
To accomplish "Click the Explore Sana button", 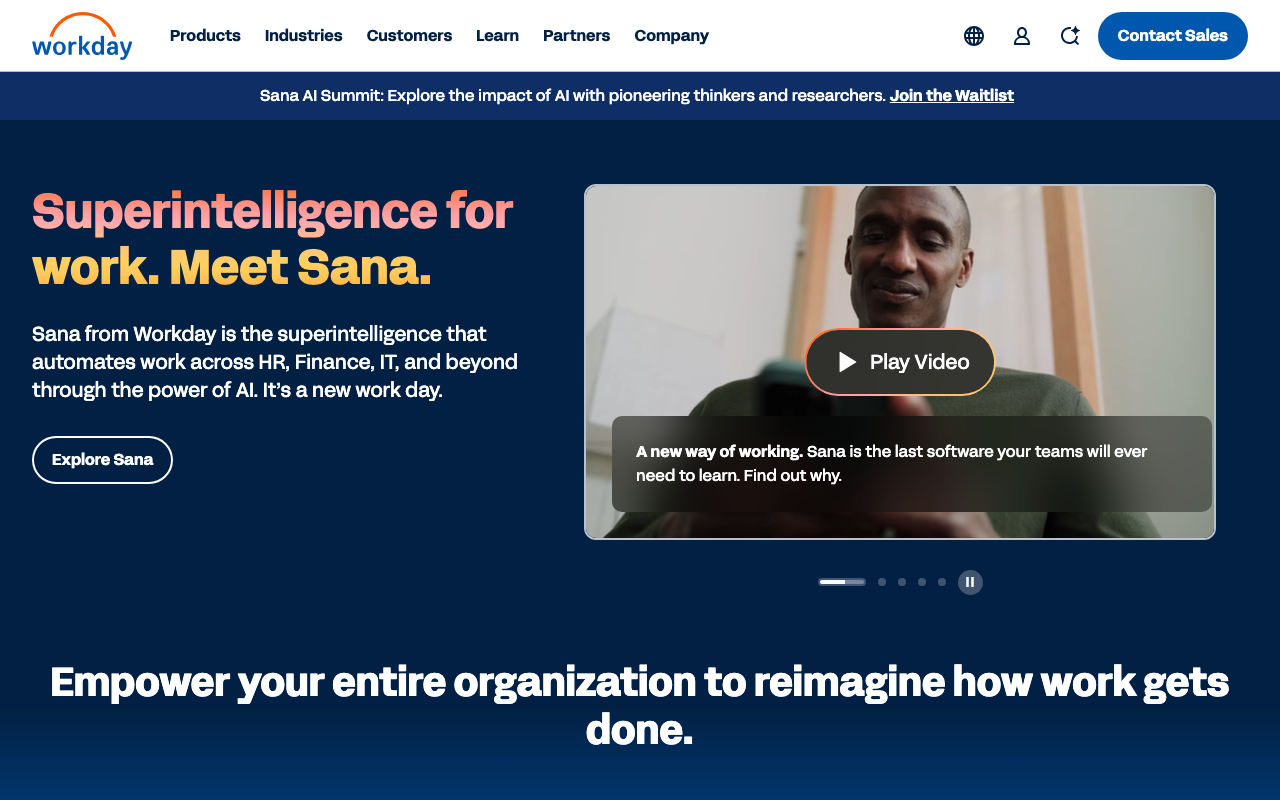I will [102, 460].
